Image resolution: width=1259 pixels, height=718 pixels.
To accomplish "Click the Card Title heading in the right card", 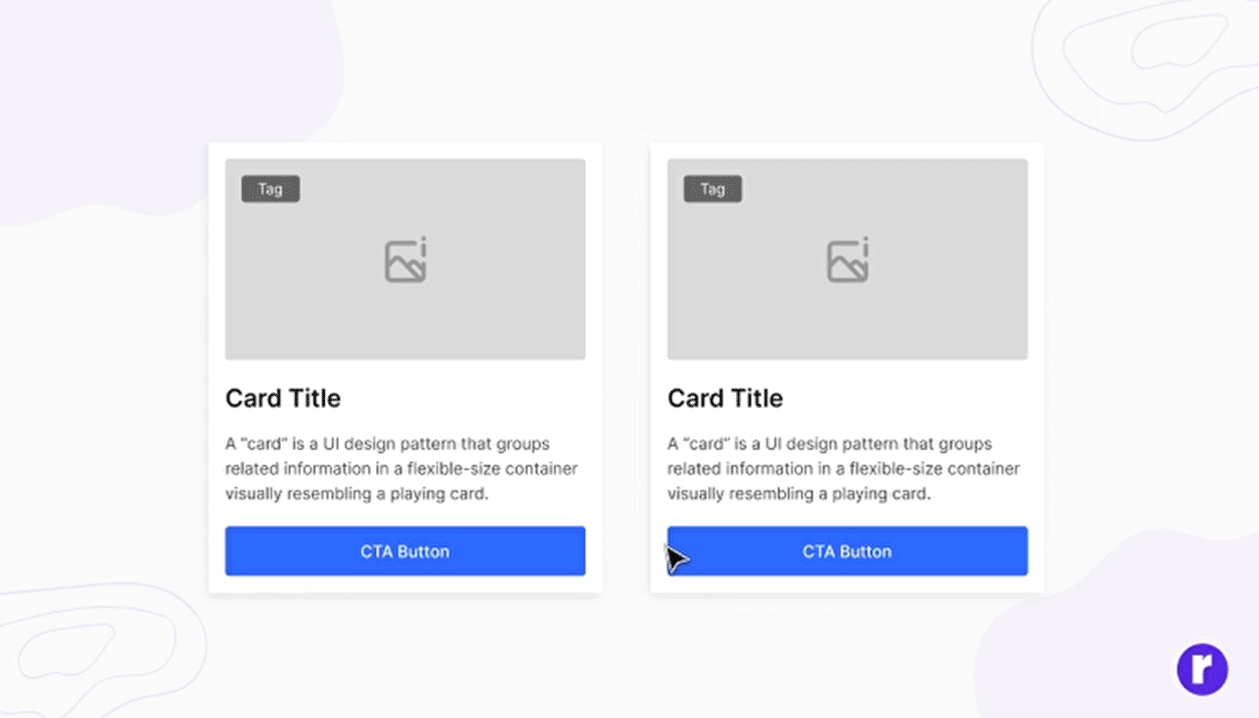I will tap(725, 398).
